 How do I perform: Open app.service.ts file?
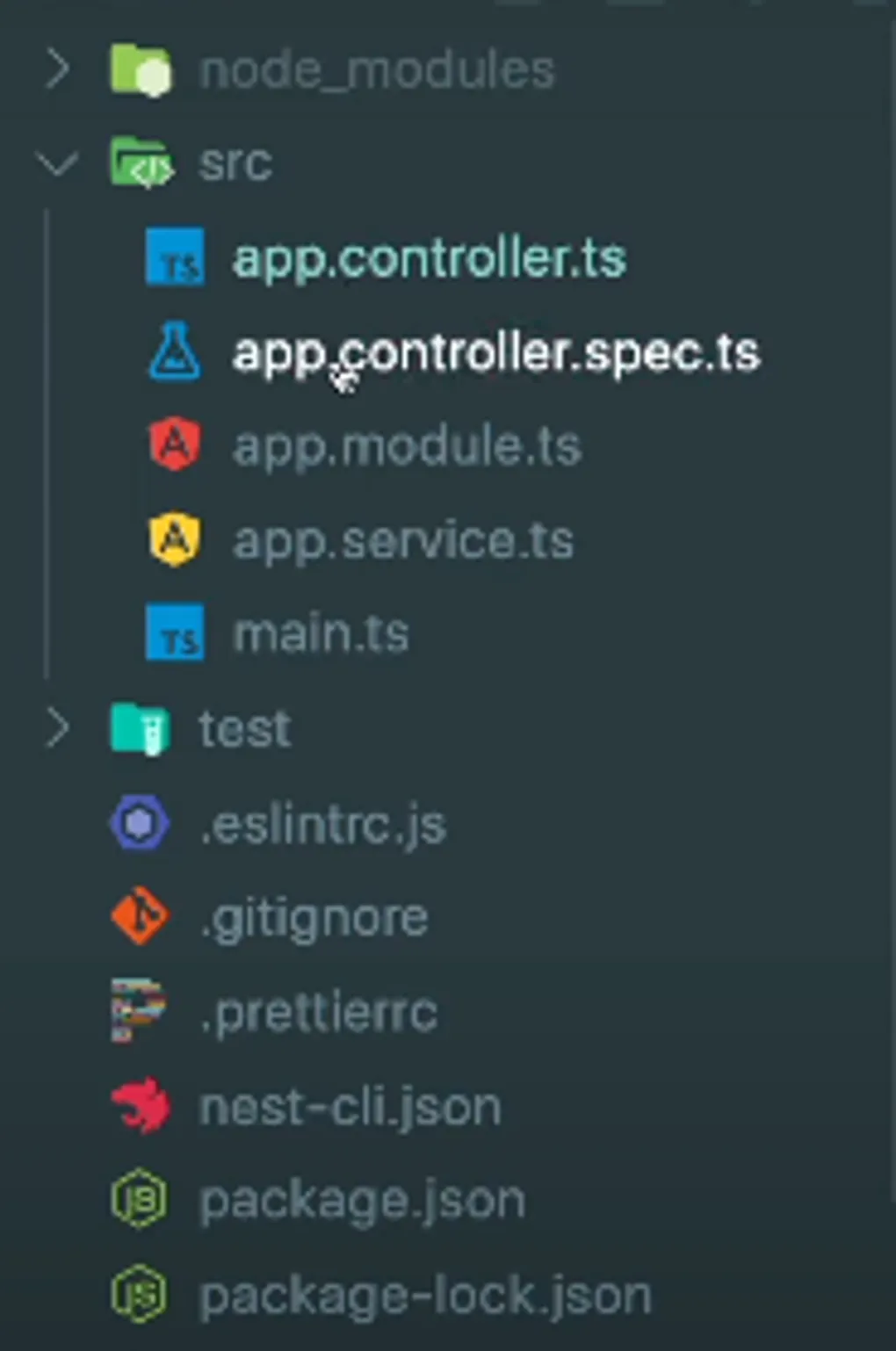coord(403,540)
